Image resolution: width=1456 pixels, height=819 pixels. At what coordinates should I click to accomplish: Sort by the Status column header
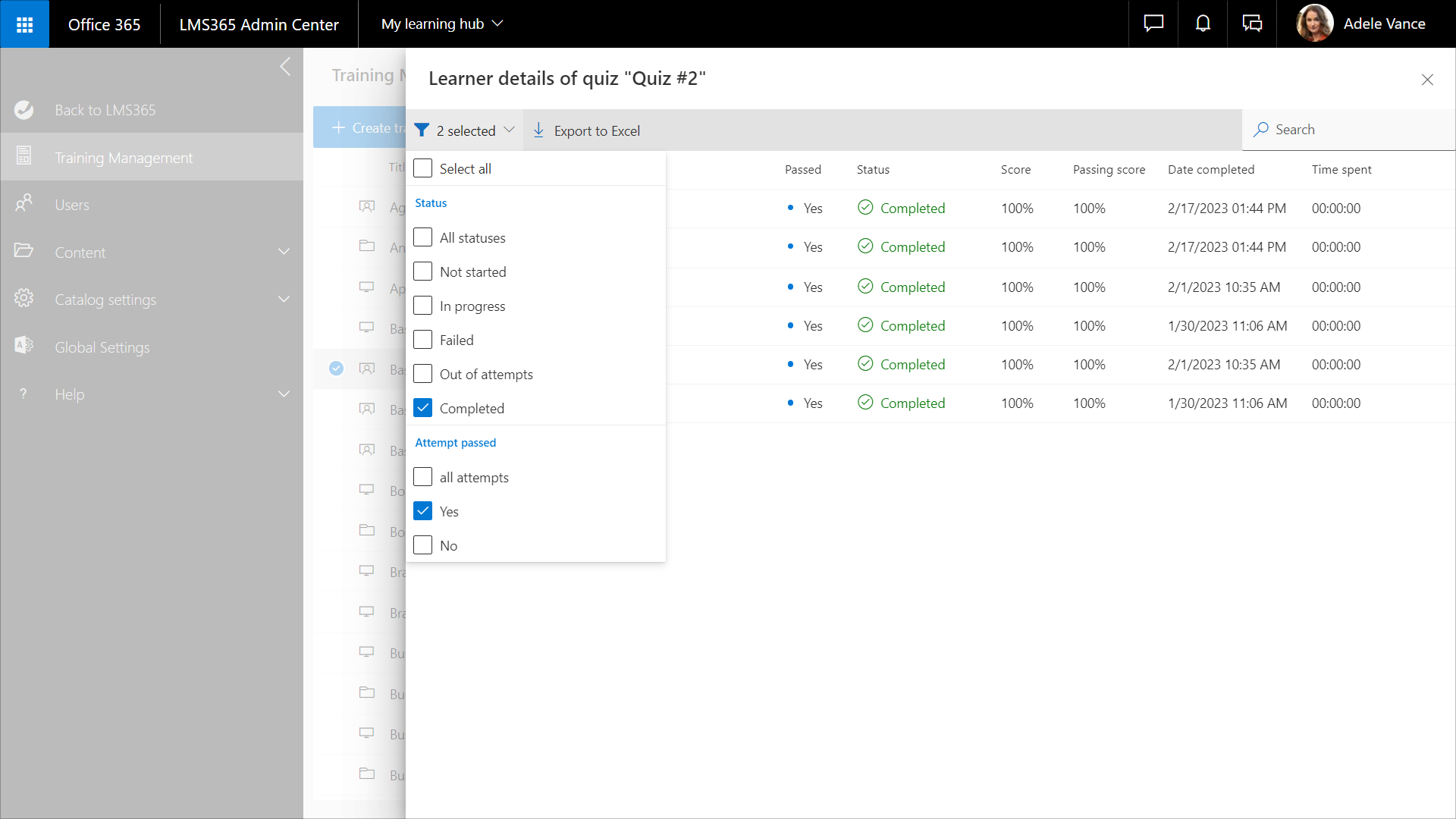[x=873, y=170]
